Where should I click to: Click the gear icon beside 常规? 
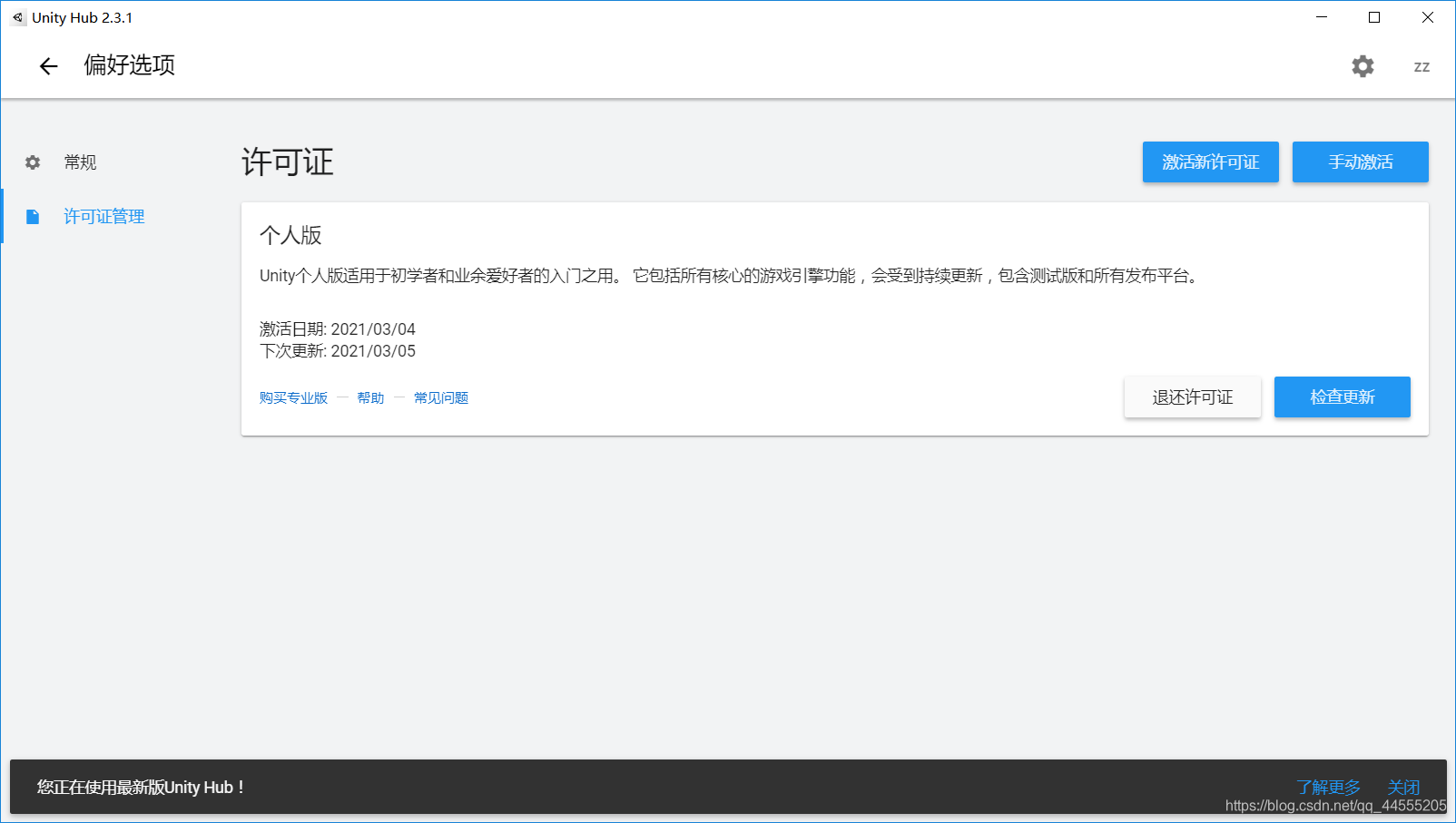(33, 162)
